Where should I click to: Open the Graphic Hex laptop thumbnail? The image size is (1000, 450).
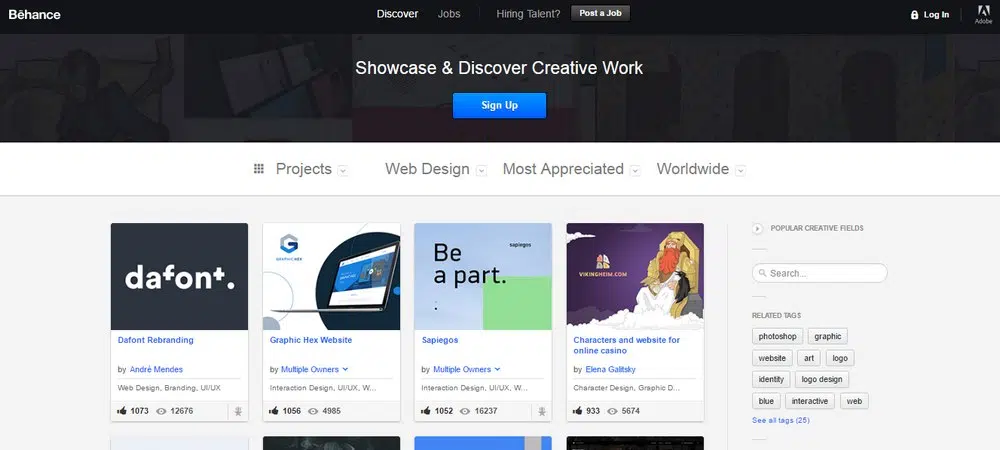(332, 276)
